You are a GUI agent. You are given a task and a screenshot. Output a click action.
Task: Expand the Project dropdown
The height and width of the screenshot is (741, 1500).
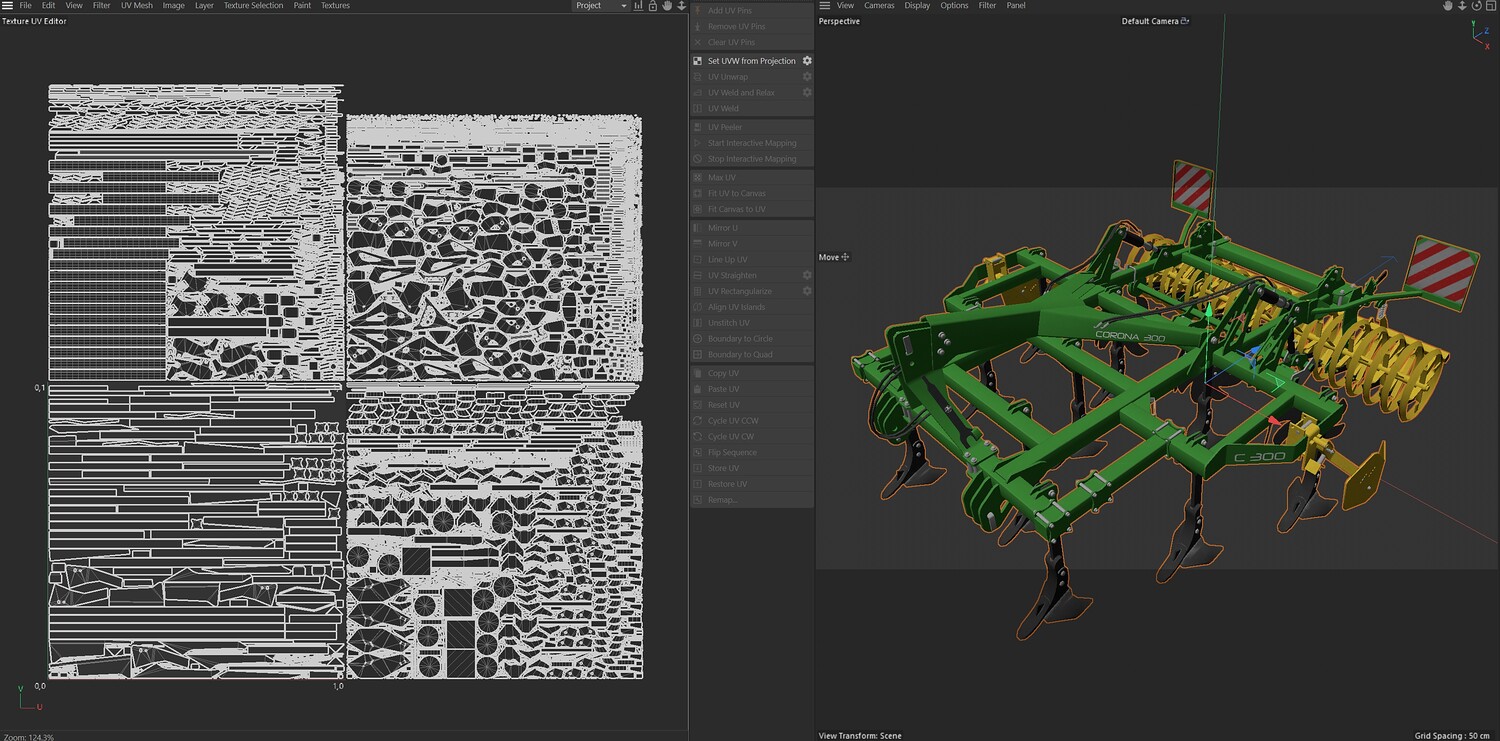pyautogui.click(x=601, y=5)
